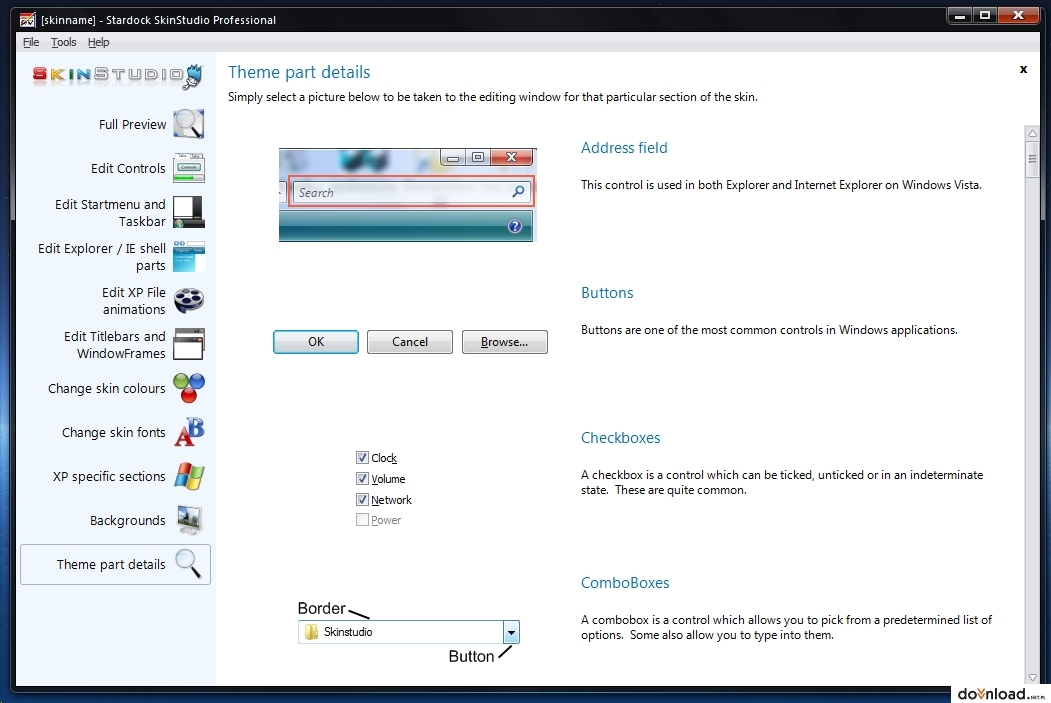Open the Checkboxes heading link
Screen dimensions: 1051x703
620,438
